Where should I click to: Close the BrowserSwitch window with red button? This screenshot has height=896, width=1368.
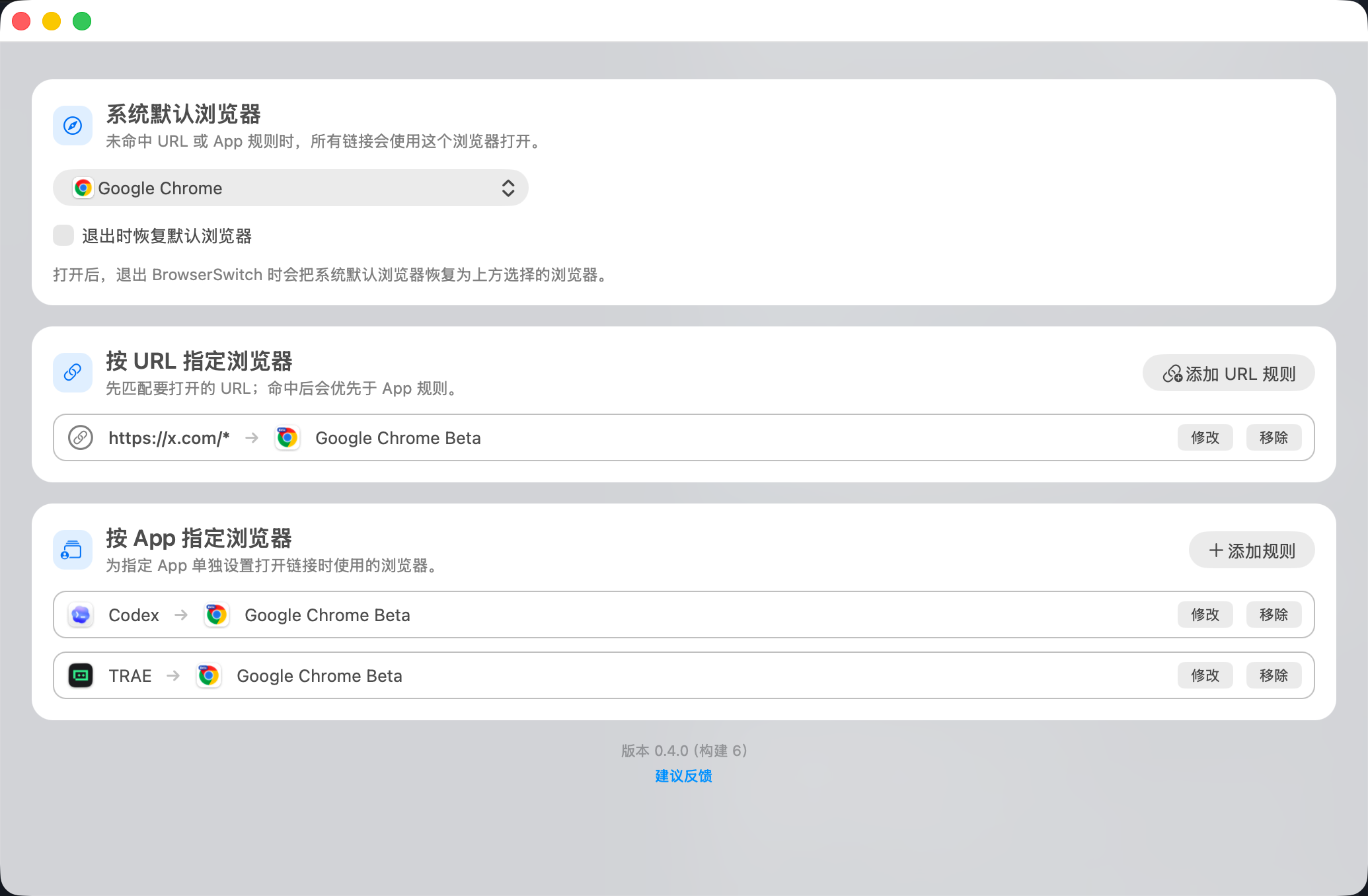pos(21,21)
